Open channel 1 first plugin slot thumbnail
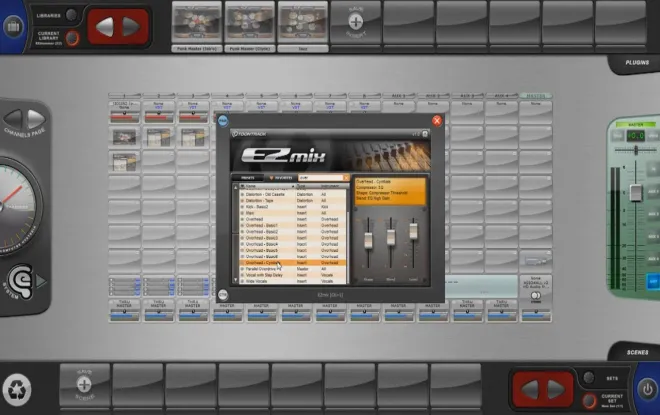The image size is (660, 415). click(x=124, y=137)
